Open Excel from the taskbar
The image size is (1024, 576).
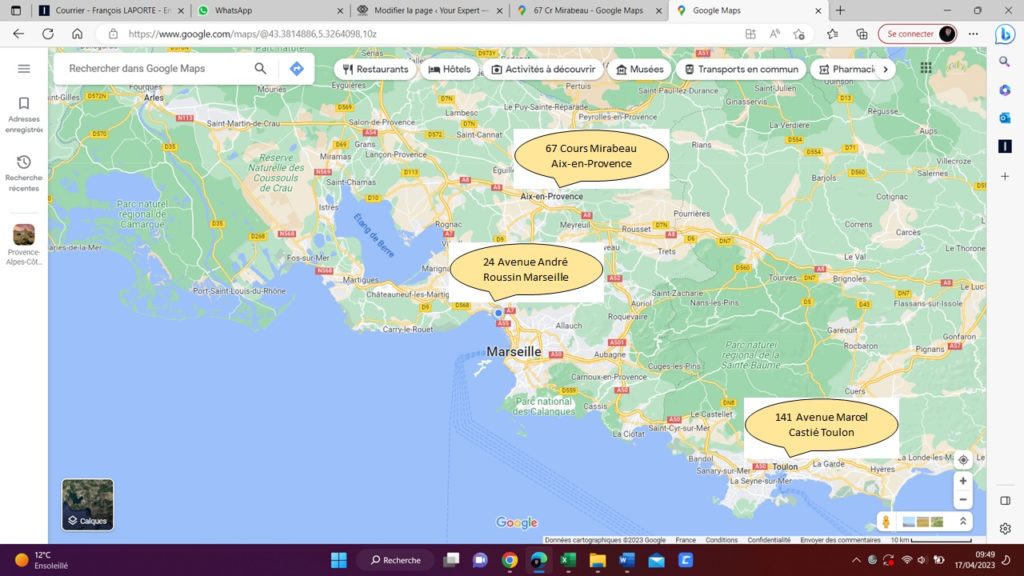tap(568, 560)
